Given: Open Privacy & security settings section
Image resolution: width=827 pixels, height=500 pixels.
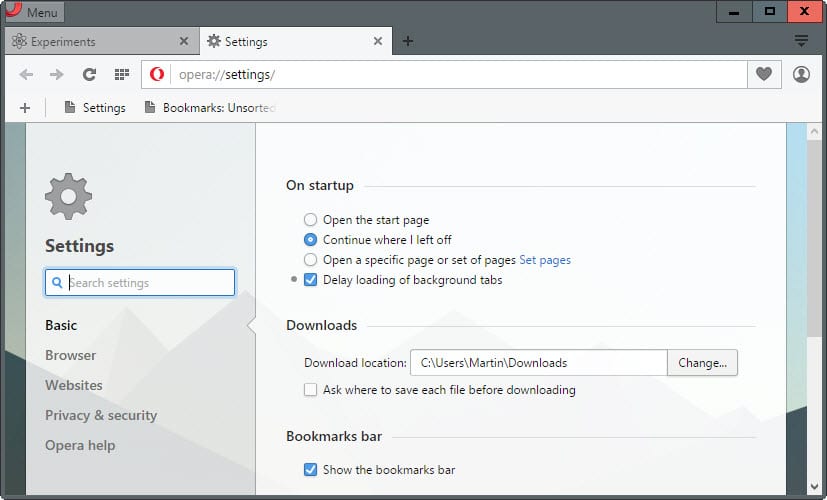Looking at the screenshot, I should coord(101,415).
